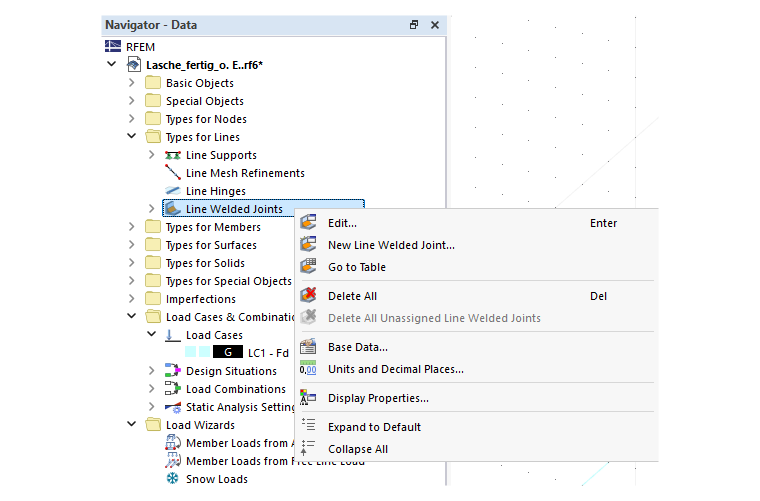
Task: Expand the Design Situations node
Action: (x=152, y=371)
